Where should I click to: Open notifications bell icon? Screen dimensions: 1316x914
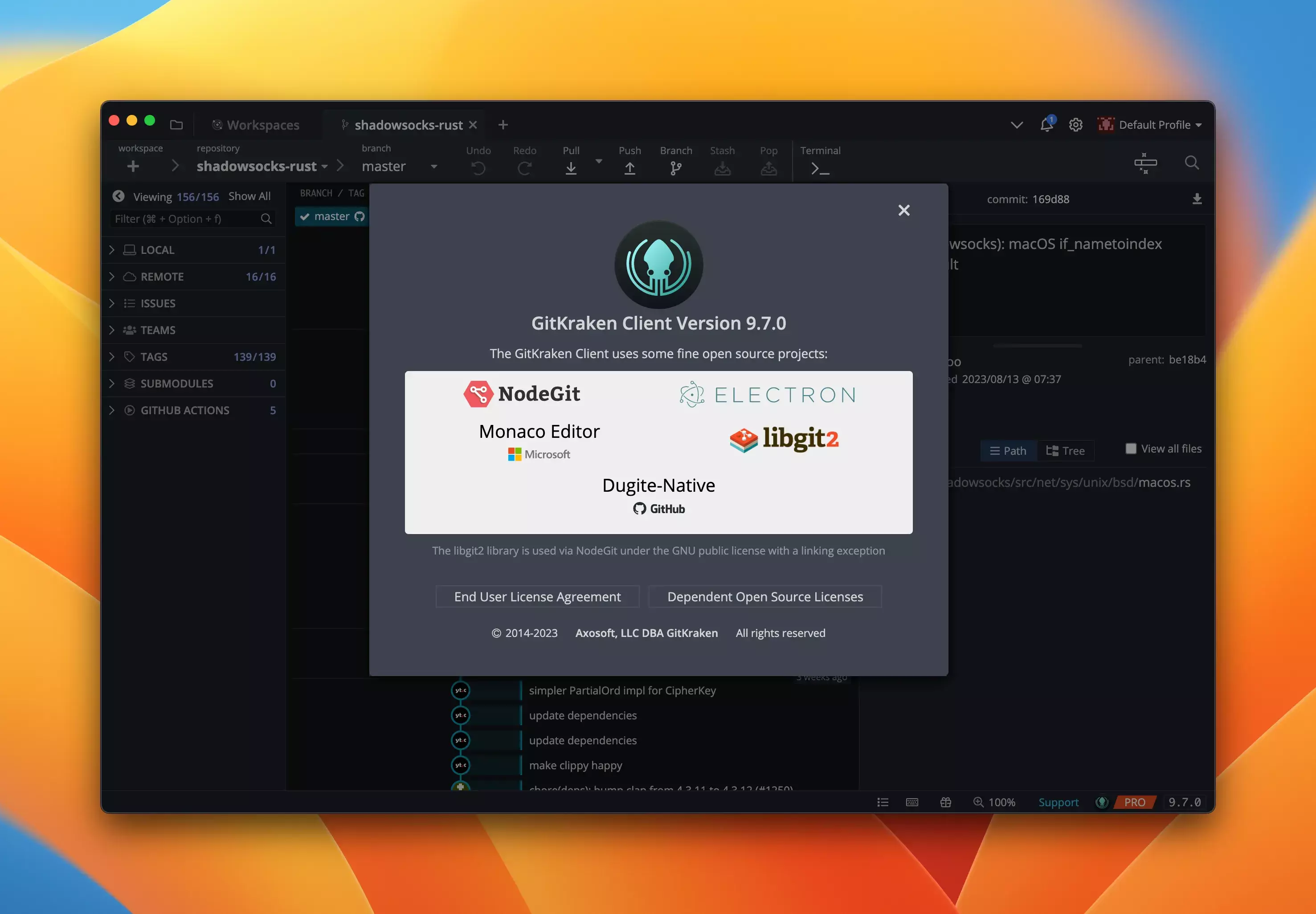1046,124
